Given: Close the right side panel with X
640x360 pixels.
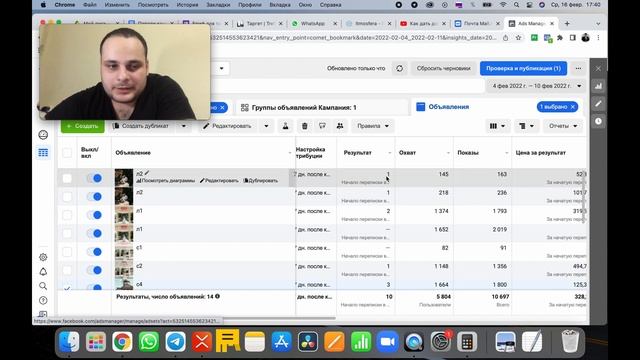Looking at the screenshot, I should point(598,69).
